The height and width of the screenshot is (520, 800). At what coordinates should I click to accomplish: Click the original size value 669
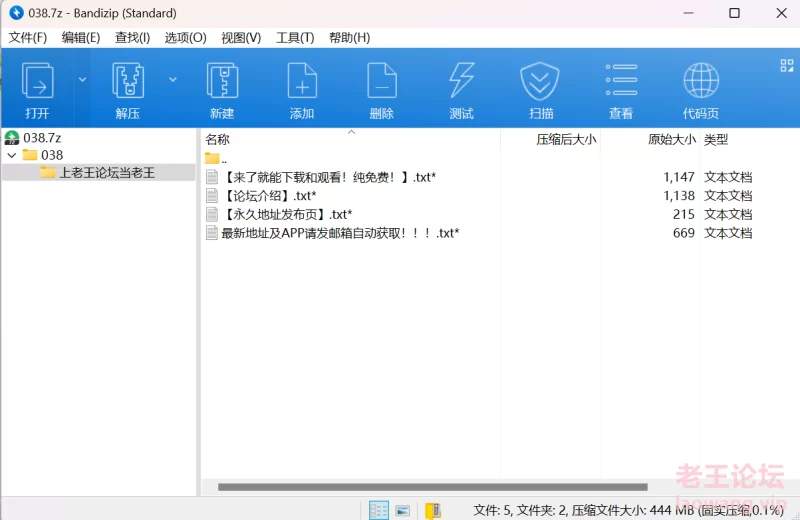point(684,233)
